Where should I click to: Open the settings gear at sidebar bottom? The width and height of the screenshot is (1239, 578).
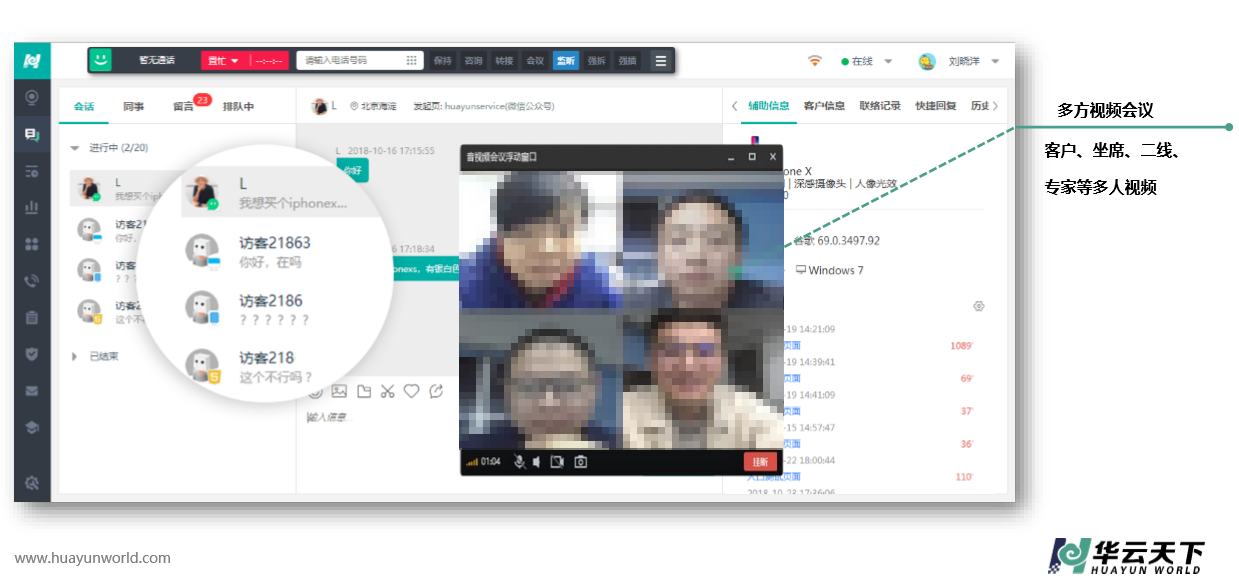(32, 483)
